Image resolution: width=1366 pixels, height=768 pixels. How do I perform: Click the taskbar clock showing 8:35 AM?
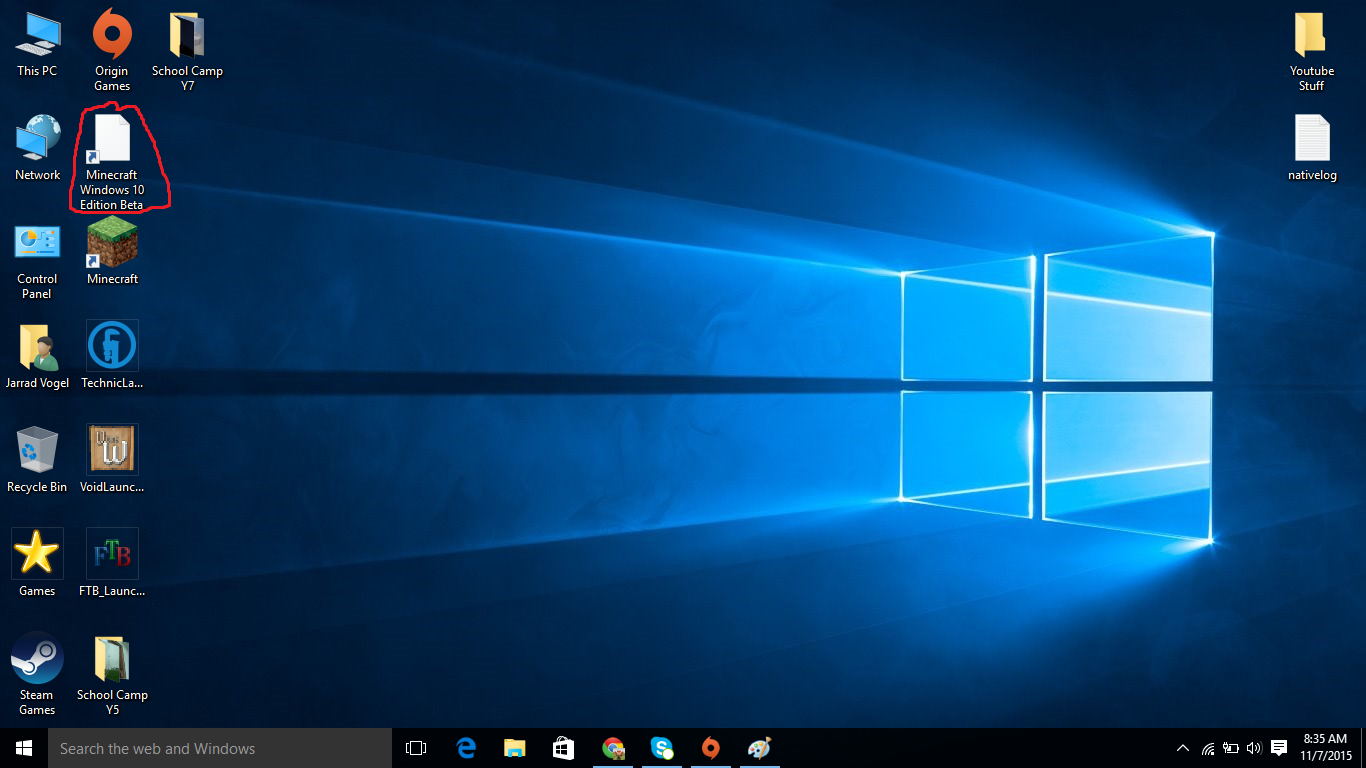(1326, 747)
